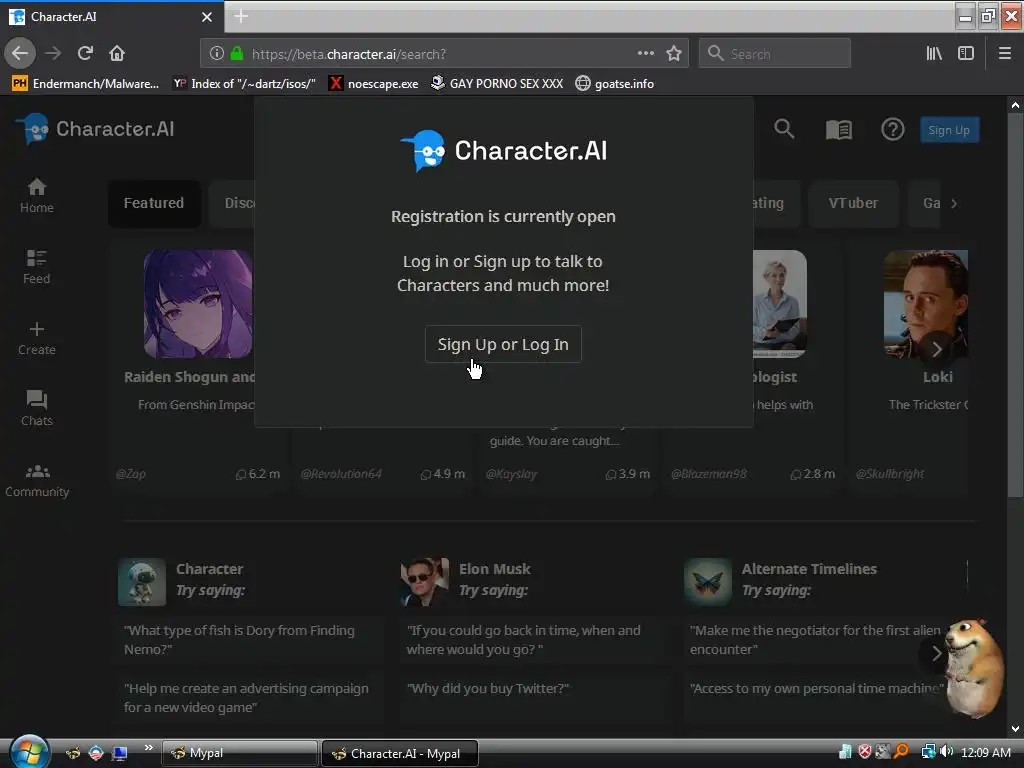Select the Character.AI browser tab
The image size is (1024, 768).
click(112, 17)
